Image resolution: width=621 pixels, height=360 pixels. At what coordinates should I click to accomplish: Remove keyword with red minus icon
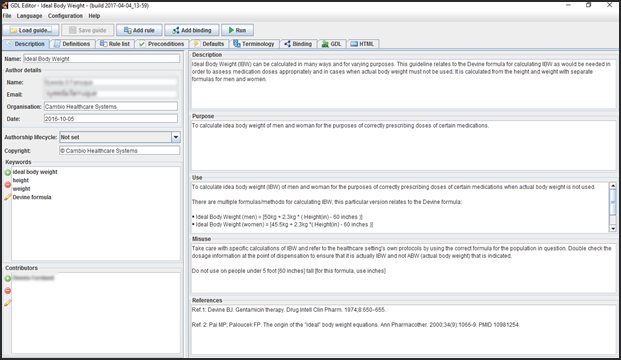[8, 185]
